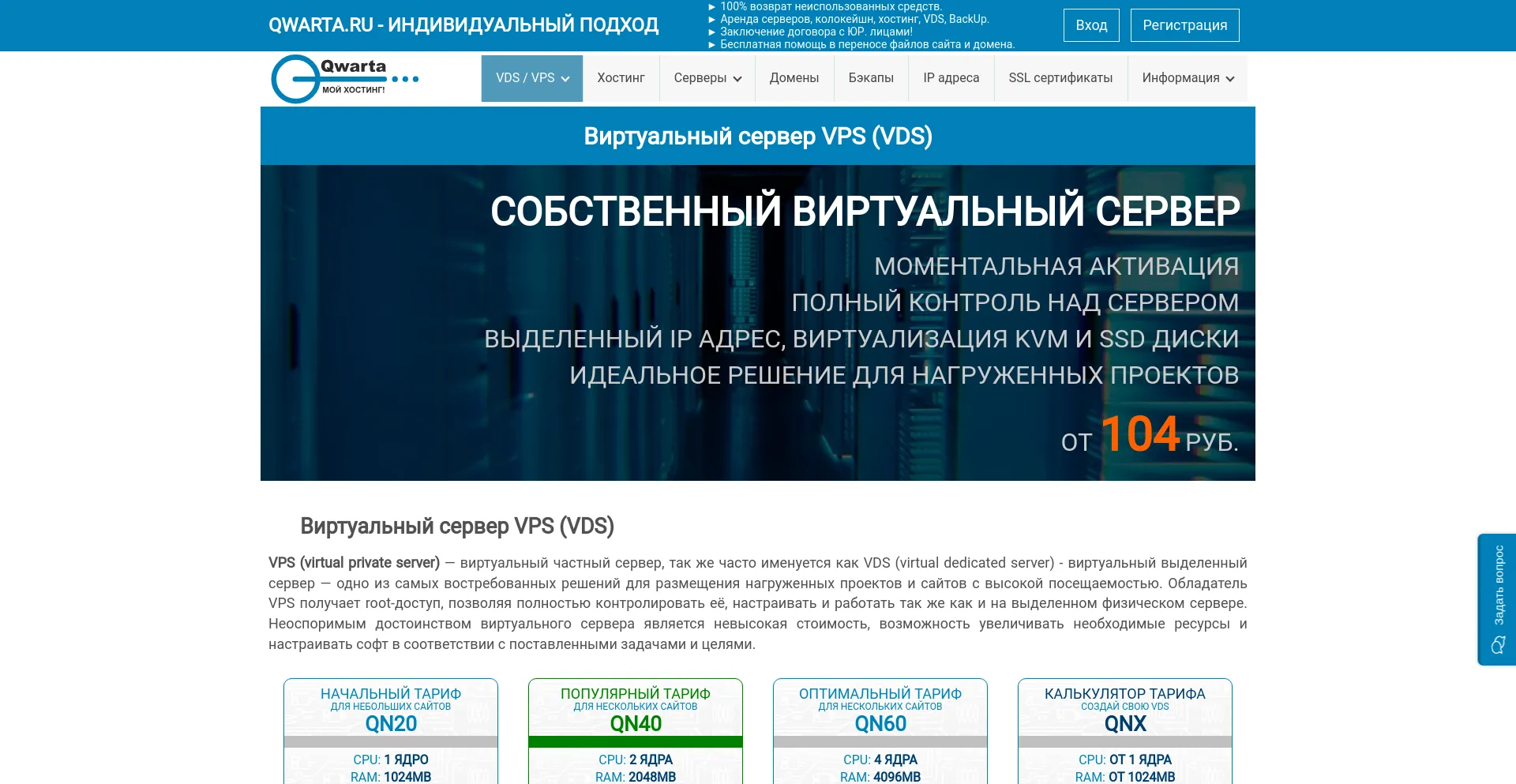Click the ДЛЯ НЕБОЛЬШИХ САЙТОВ subtitle
Screen dimensions: 1516x784
[391, 707]
